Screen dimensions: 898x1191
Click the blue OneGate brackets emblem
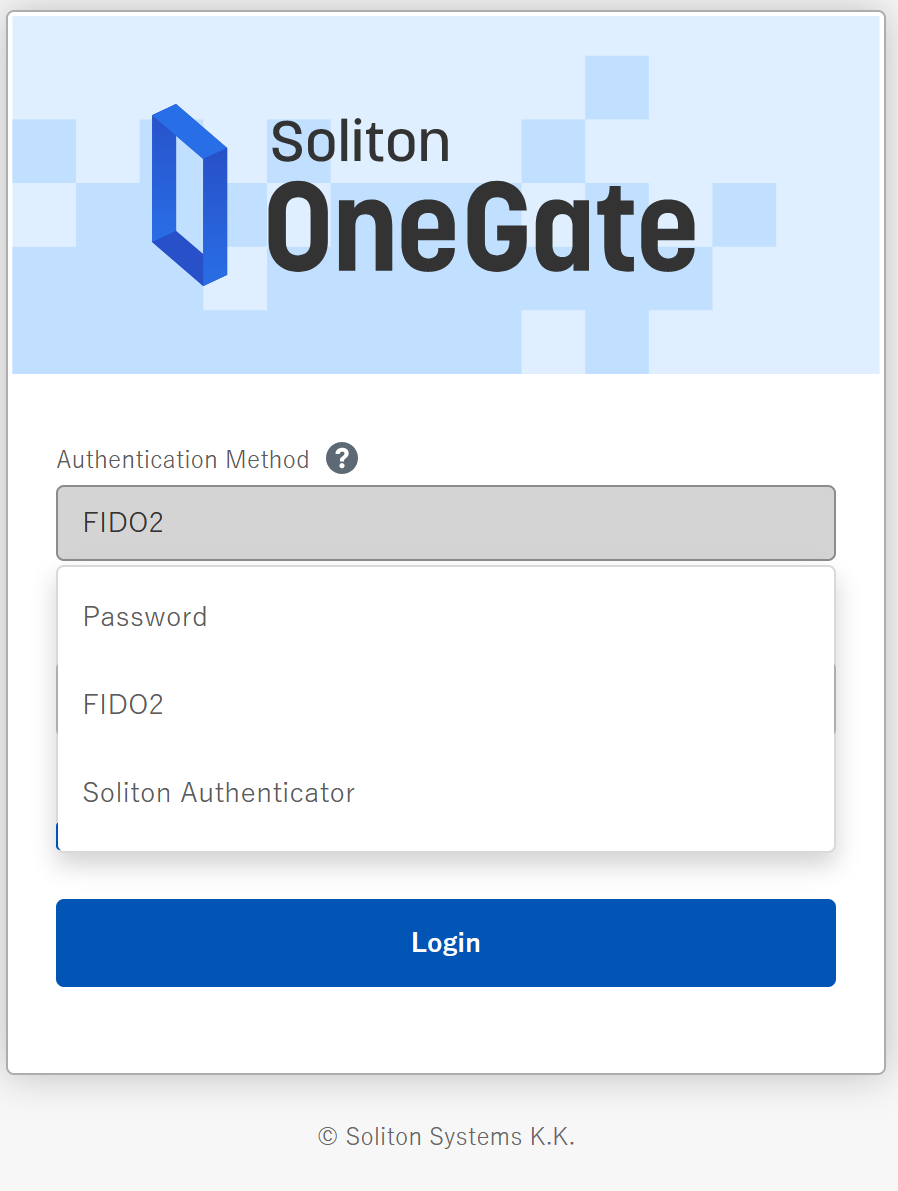188,195
